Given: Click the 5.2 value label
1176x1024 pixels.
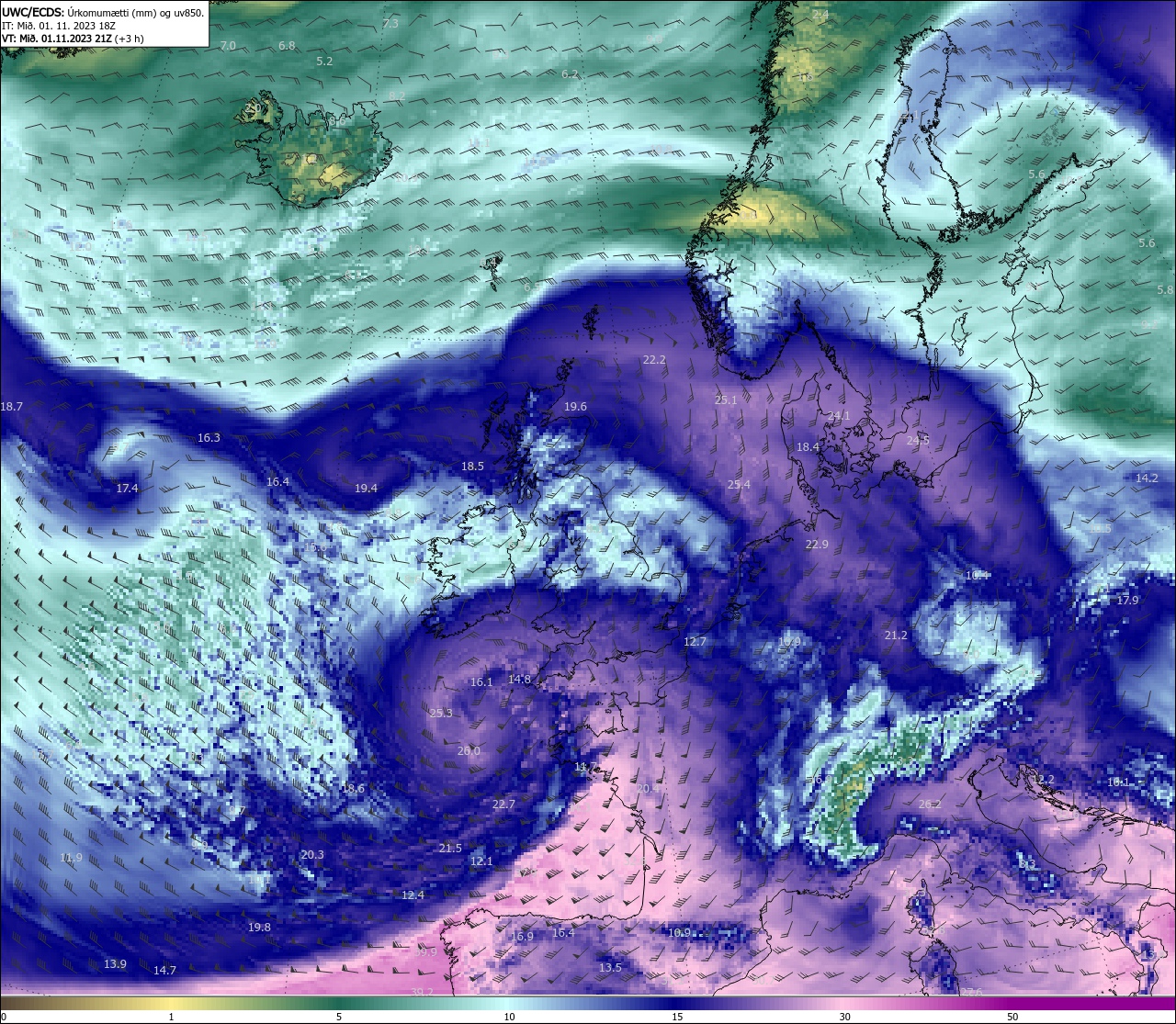Looking at the screenshot, I should [x=324, y=62].
